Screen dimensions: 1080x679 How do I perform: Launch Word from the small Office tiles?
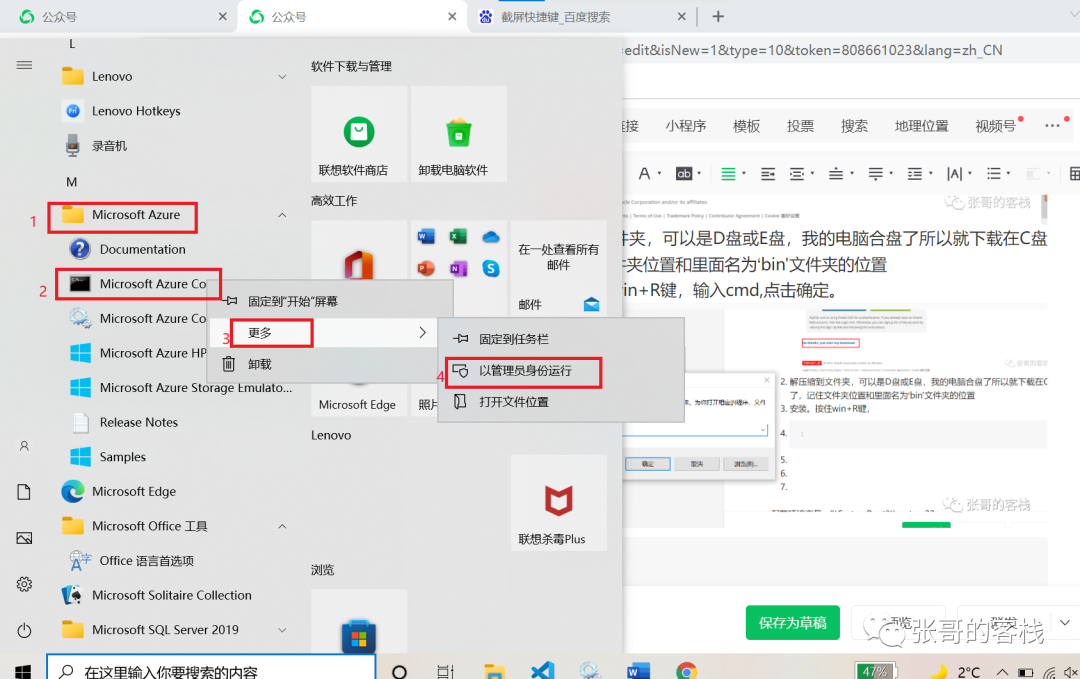pyautogui.click(x=426, y=237)
